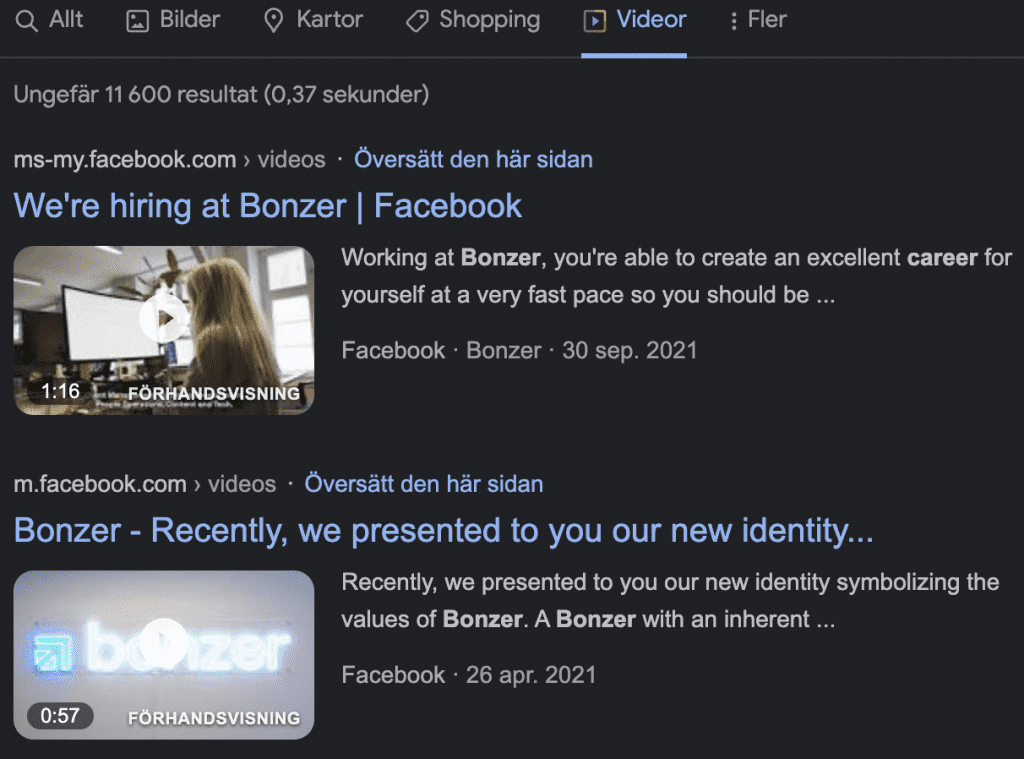Click the m.facebook.com › videos breadcrumb
The height and width of the screenshot is (759, 1024).
tap(145, 484)
